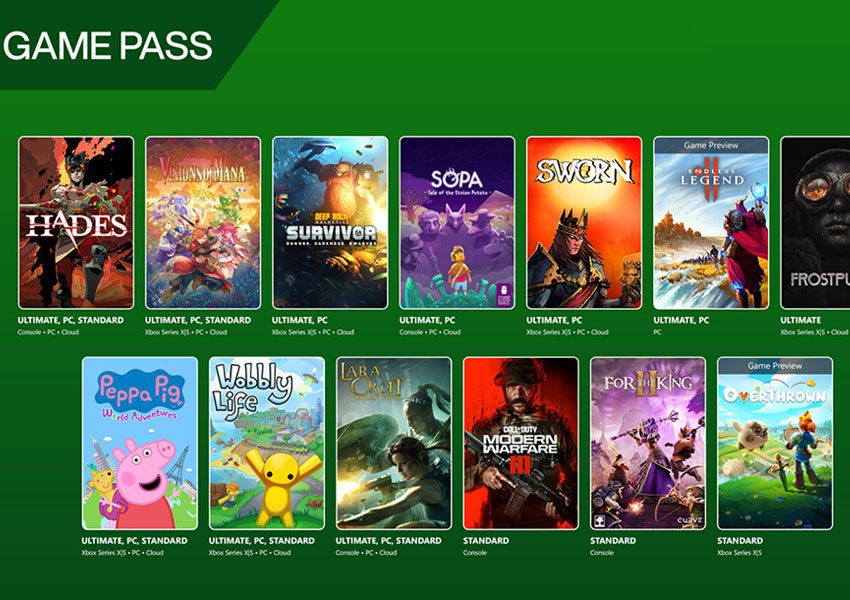Click the For The King II cover
Image resolution: width=850 pixels, height=600 pixels.
pyautogui.click(x=648, y=443)
